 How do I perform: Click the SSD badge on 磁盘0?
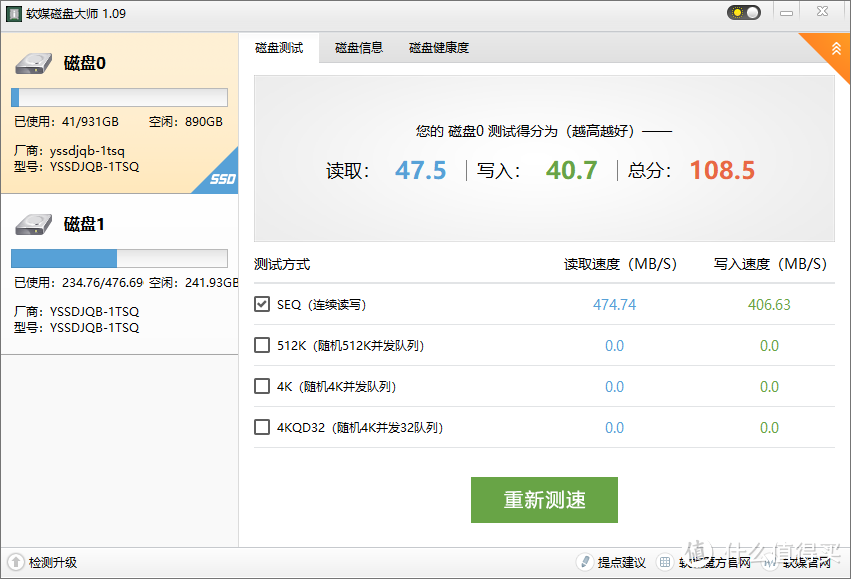pyautogui.click(x=223, y=179)
